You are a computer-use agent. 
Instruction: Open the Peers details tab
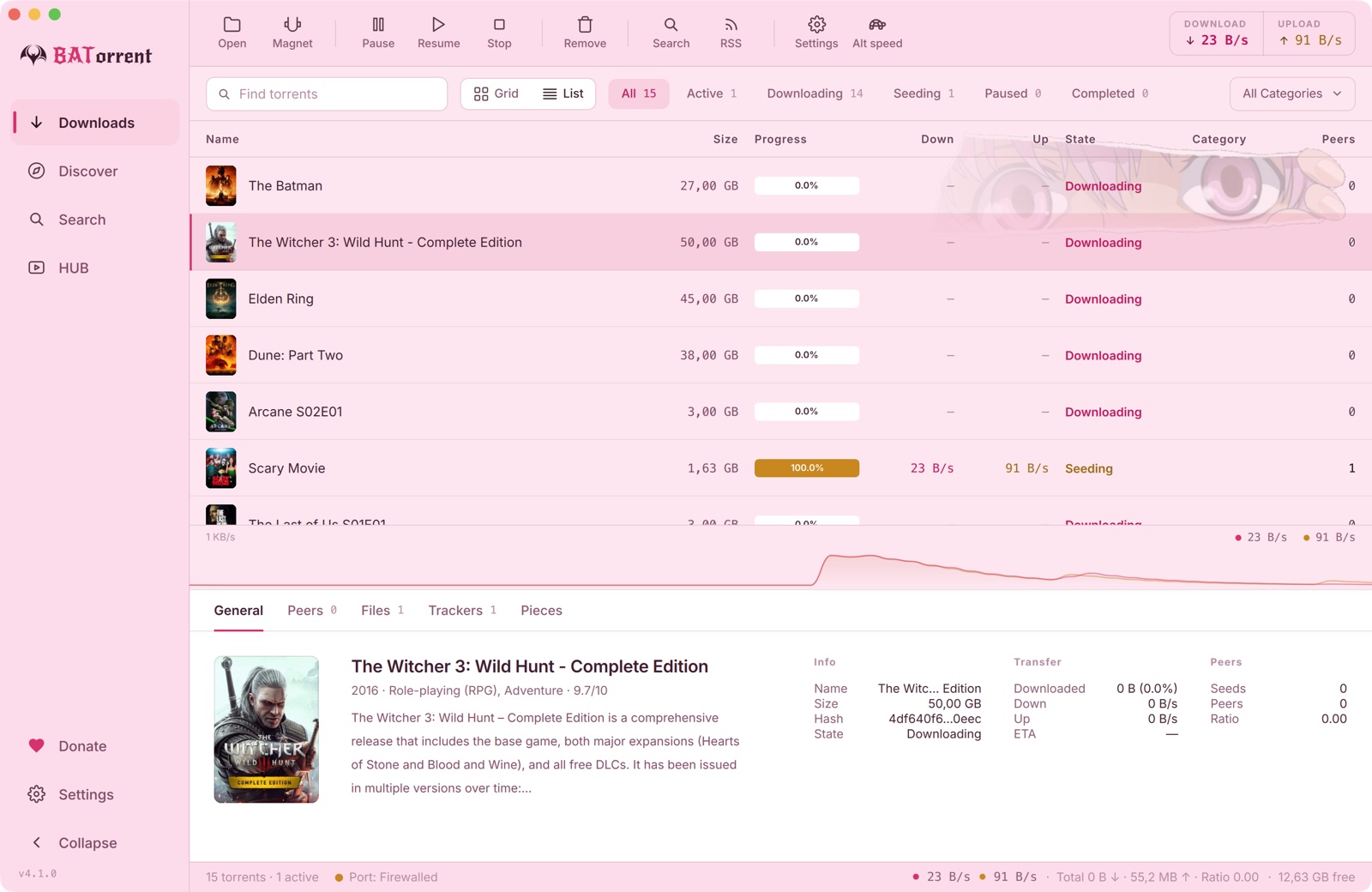click(312, 611)
